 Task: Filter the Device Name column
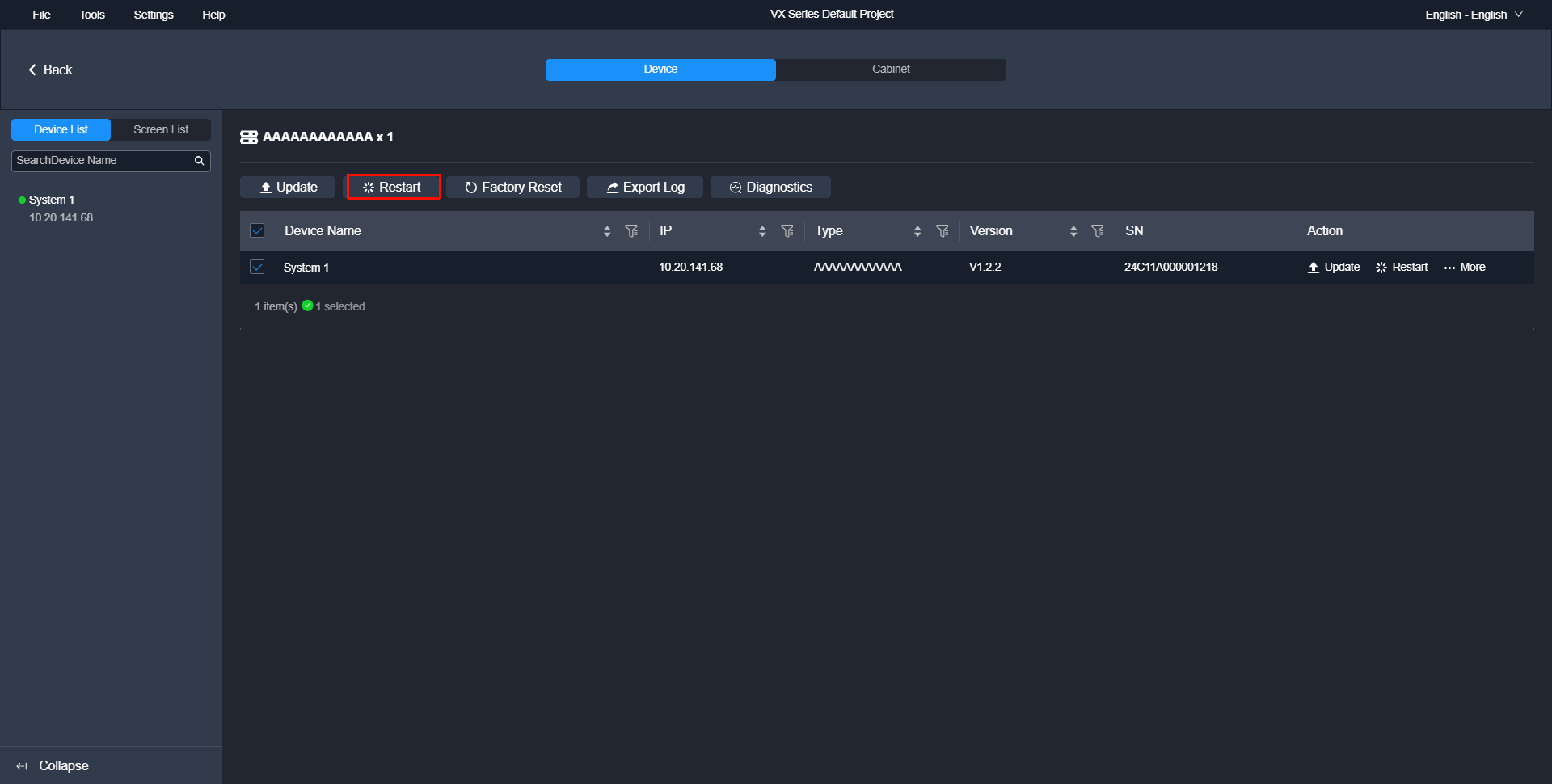(x=631, y=231)
